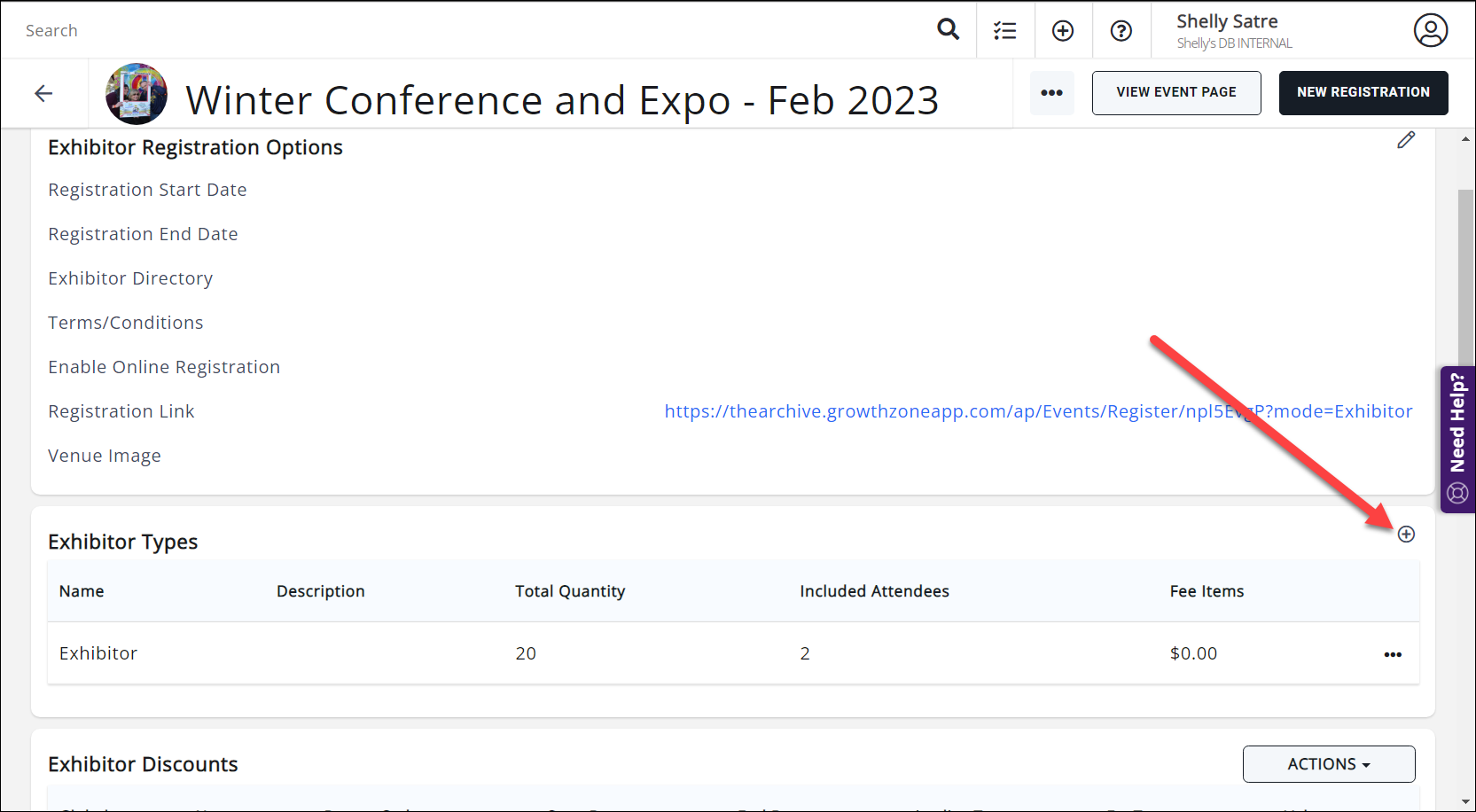Open the user profile avatar icon

[1430, 30]
